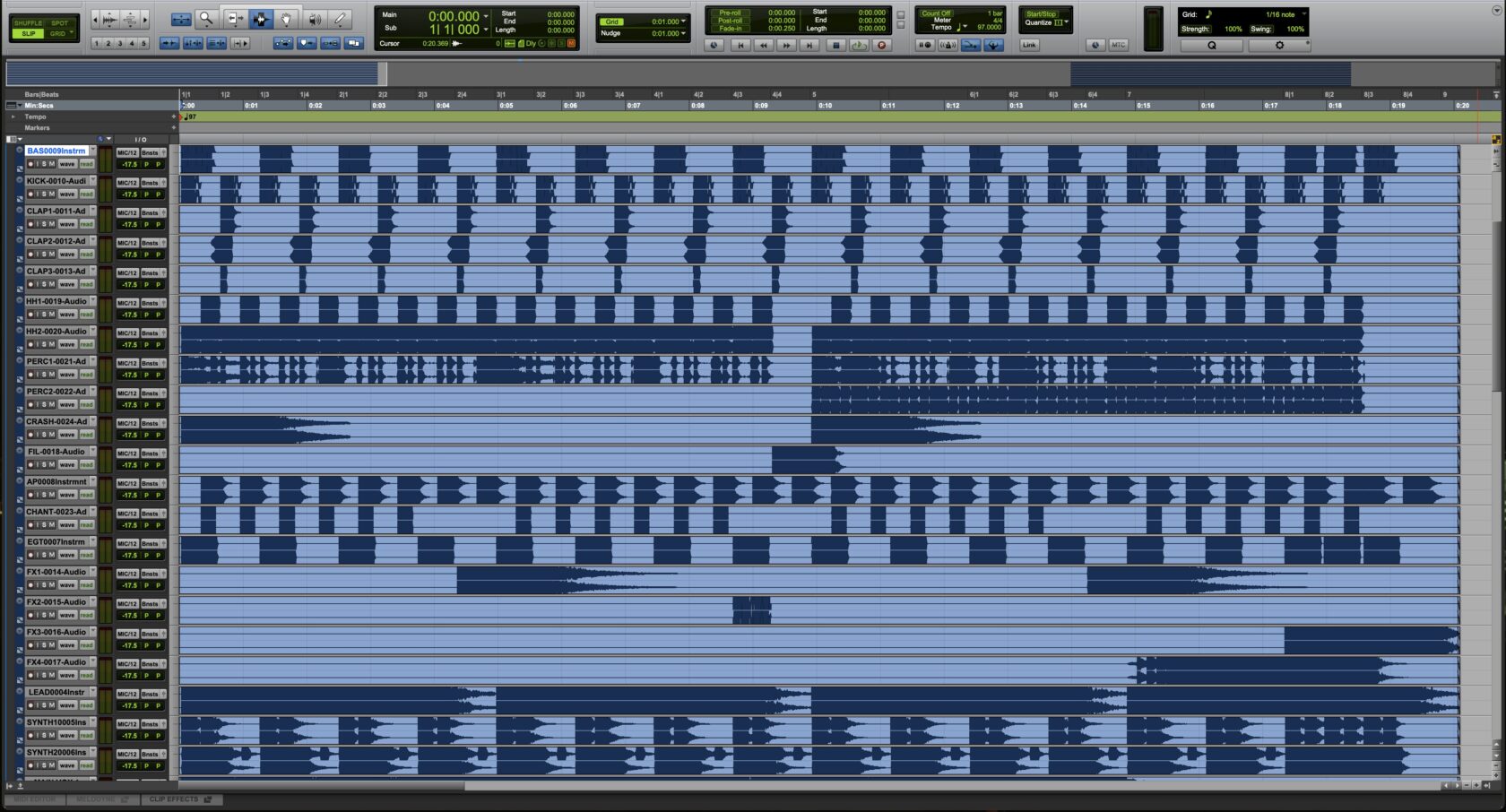Viewport: 1506px width, 812px height.
Task: Click the Link button
Action: point(1029,45)
